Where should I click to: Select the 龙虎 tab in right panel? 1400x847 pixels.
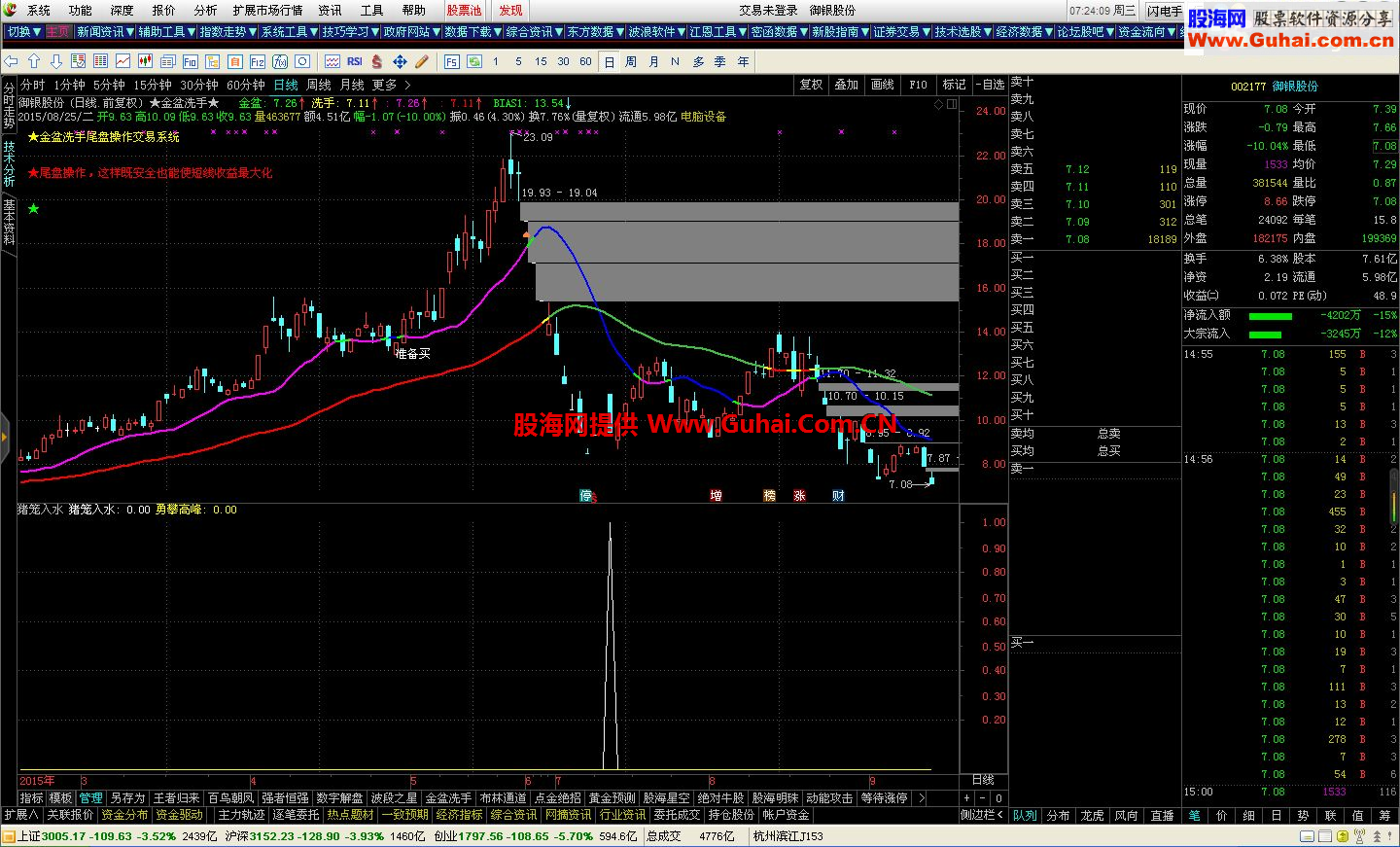[1093, 816]
